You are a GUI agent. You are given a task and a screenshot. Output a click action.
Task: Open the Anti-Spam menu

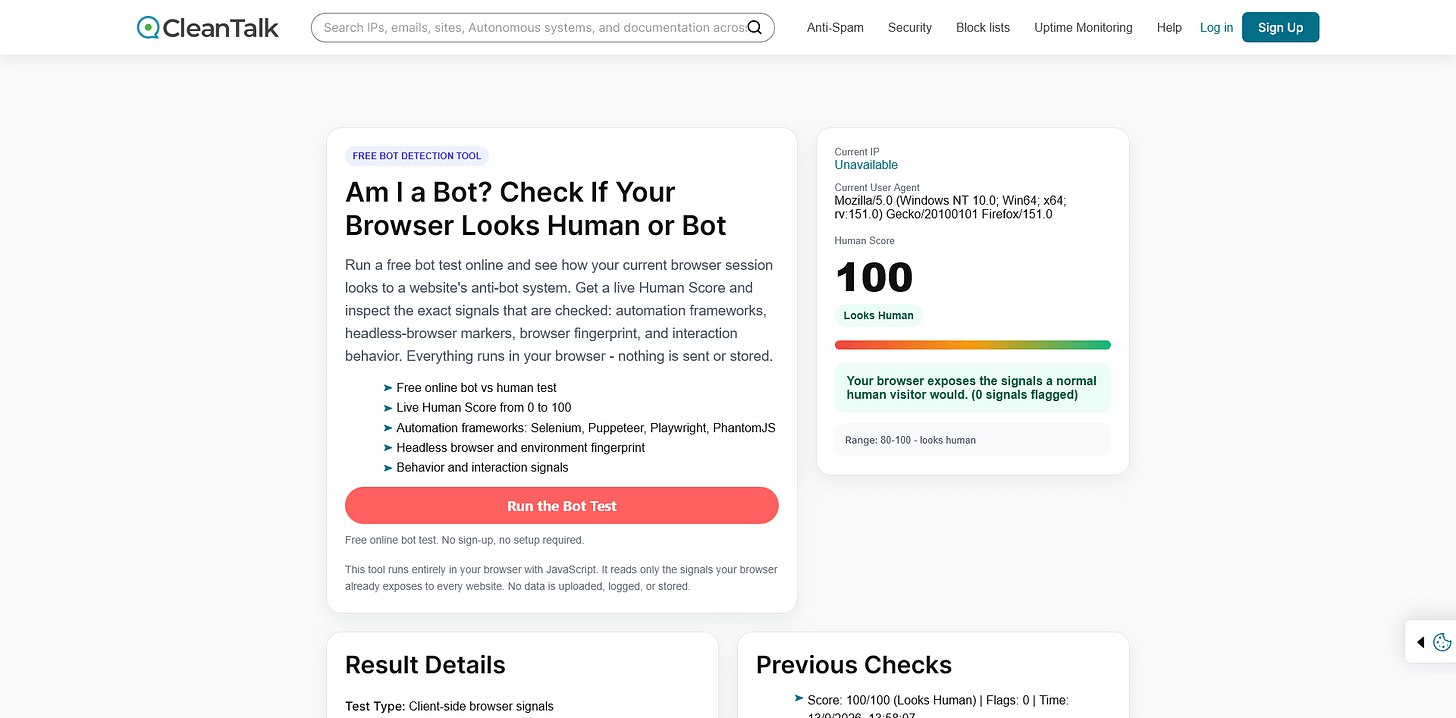(835, 28)
